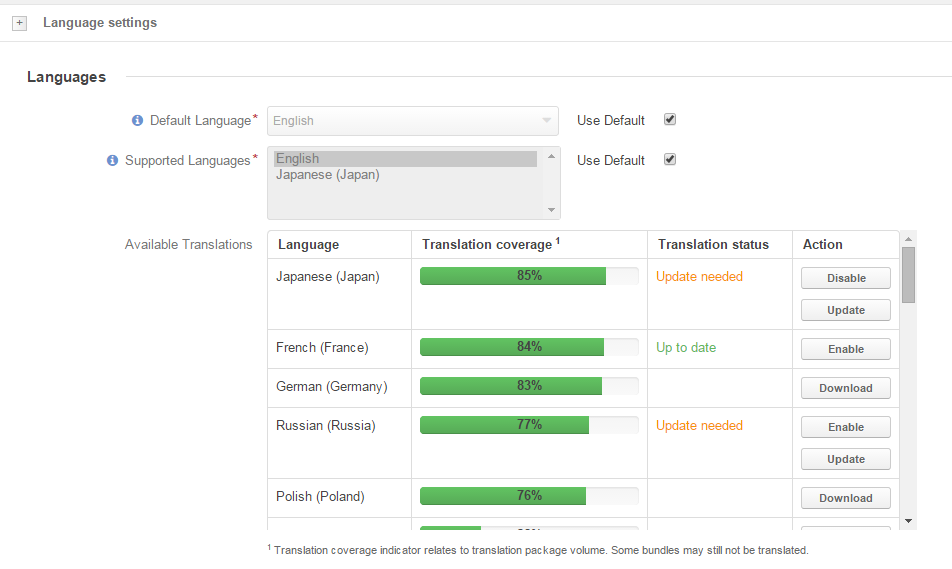Click the French 84% coverage bar
Image resolution: width=952 pixels, height=569 pixels.
pyautogui.click(x=529, y=347)
